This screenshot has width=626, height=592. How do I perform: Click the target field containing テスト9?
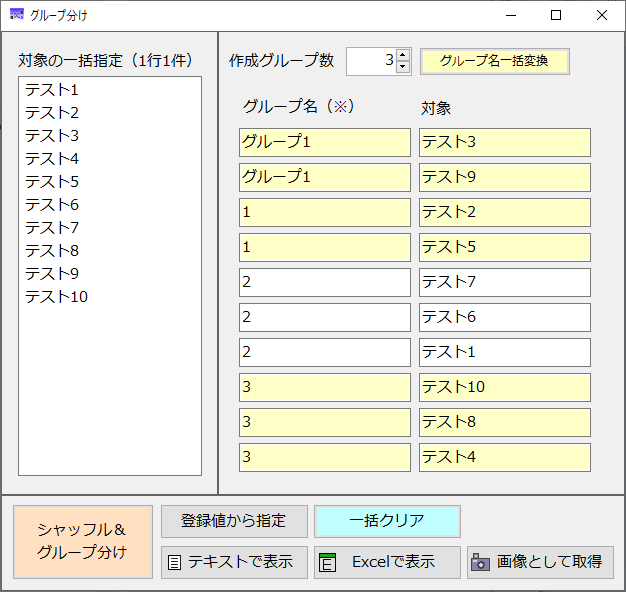pyautogui.click(x=504, y=177)
